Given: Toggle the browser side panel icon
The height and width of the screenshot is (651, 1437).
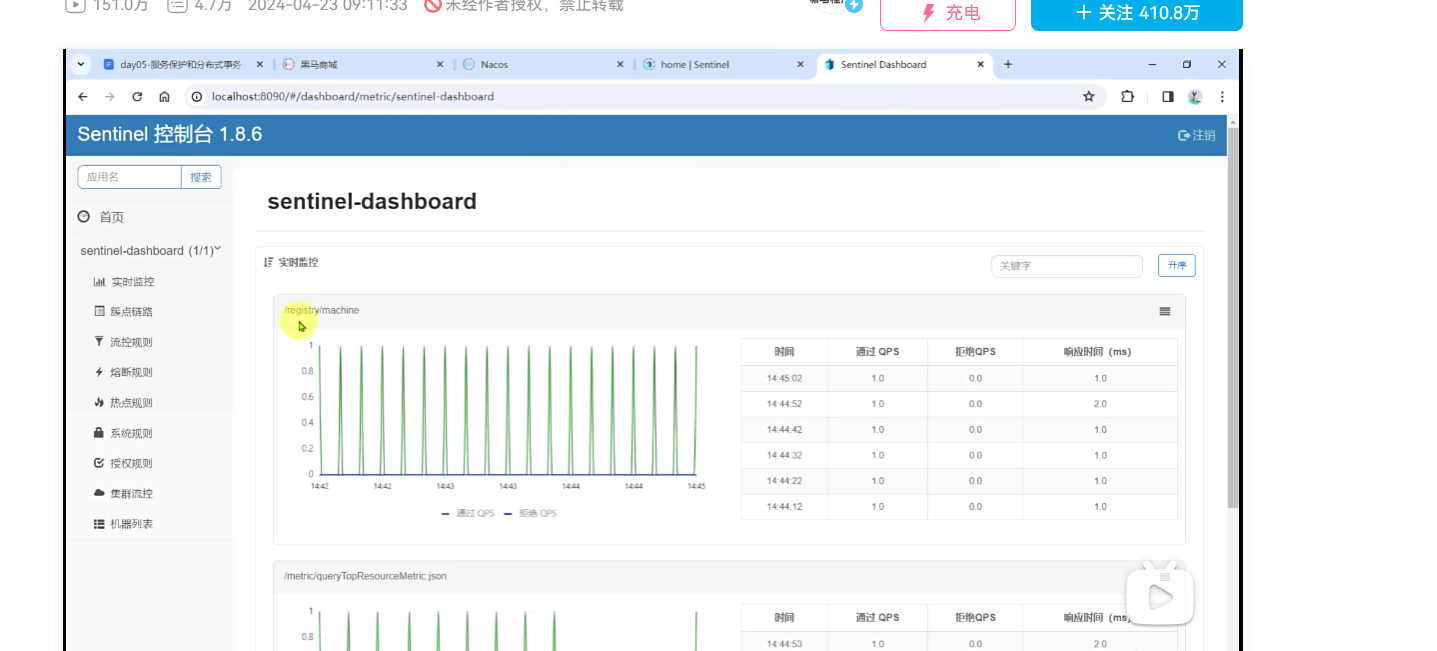Looking at the screenshot, I should pos(1167,97).
